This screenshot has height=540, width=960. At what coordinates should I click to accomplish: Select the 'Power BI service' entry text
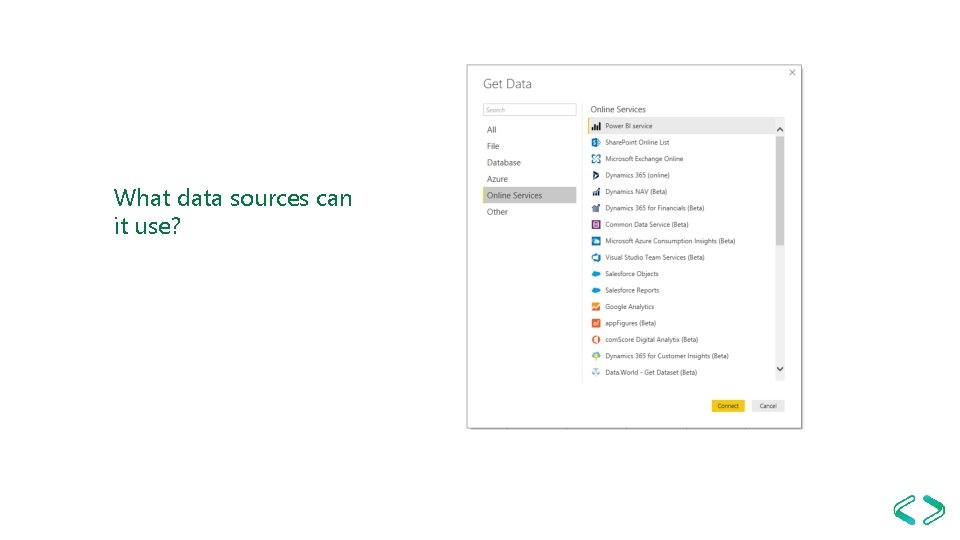629,126
